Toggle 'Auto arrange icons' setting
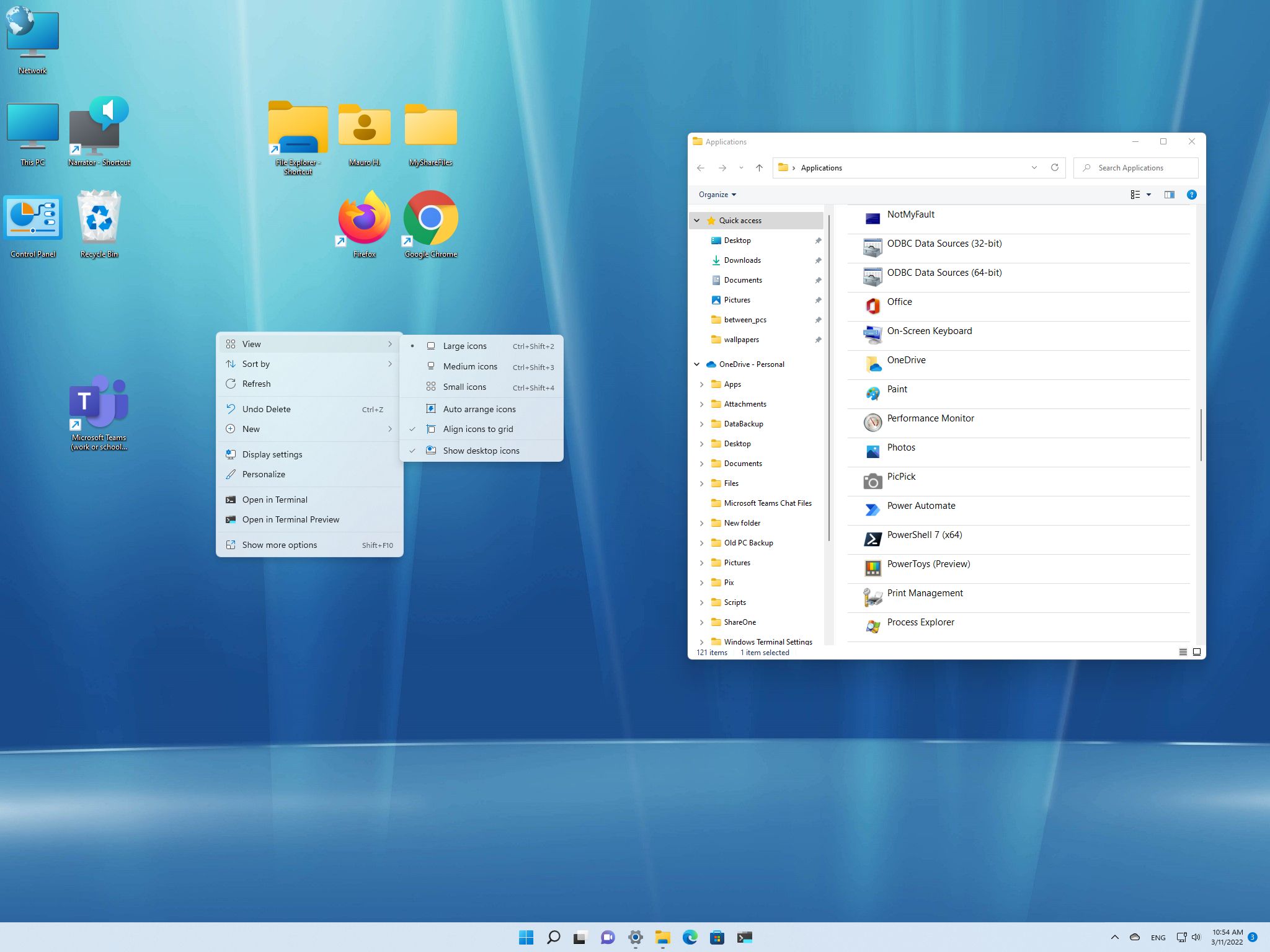This screenshot has height=952, width=1270. [480, 408]
